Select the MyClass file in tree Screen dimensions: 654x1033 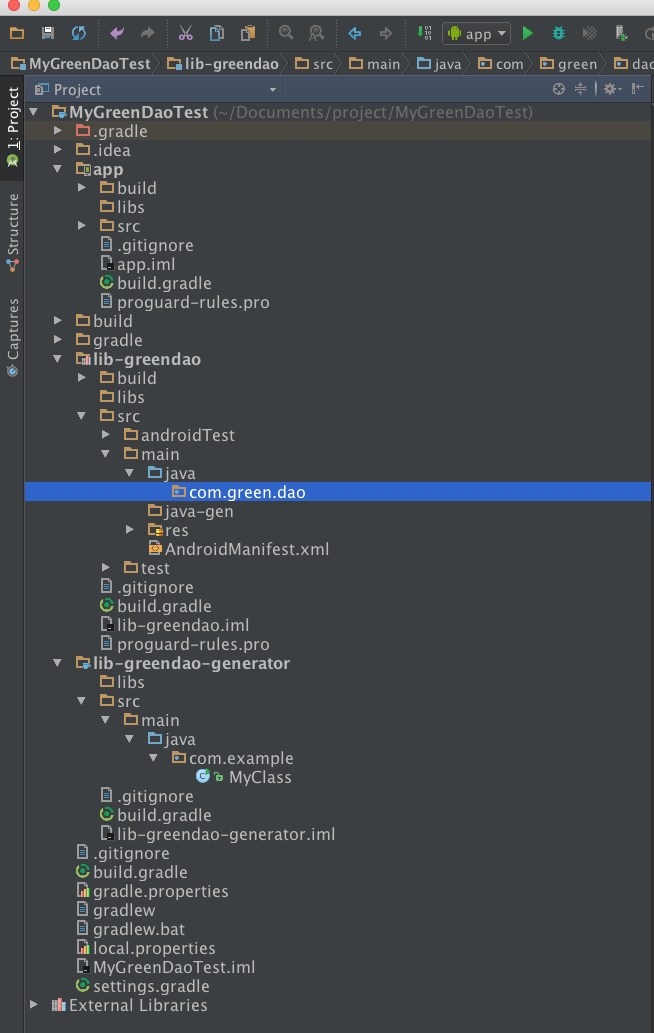(x=260, y=777)
